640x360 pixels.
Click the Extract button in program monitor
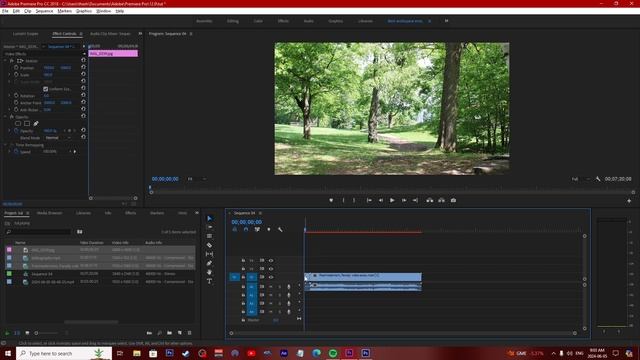(x=441, y=200)
